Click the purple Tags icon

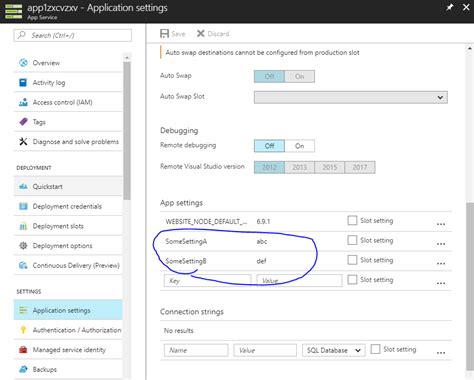tap(23, 122)
